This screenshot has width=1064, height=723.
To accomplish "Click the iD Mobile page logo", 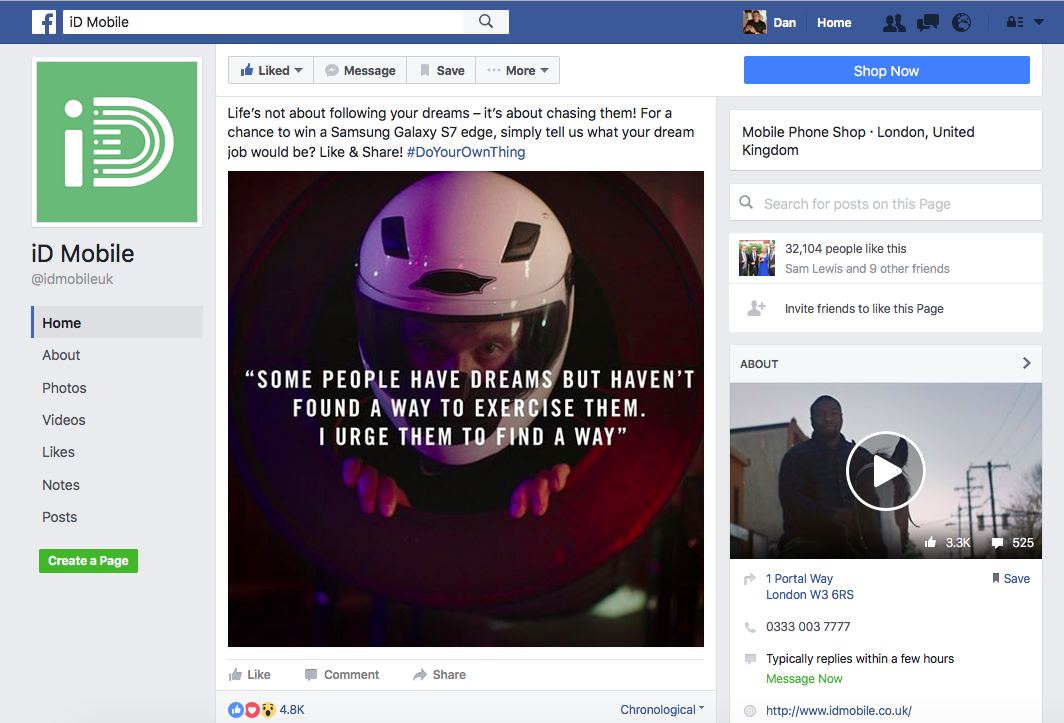I will (117, 142).
